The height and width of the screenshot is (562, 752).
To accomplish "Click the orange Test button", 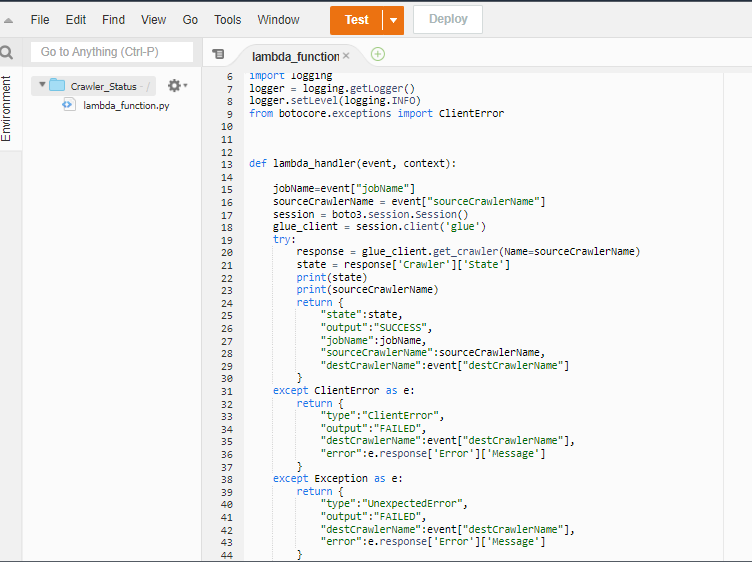I will pos(356,20).
